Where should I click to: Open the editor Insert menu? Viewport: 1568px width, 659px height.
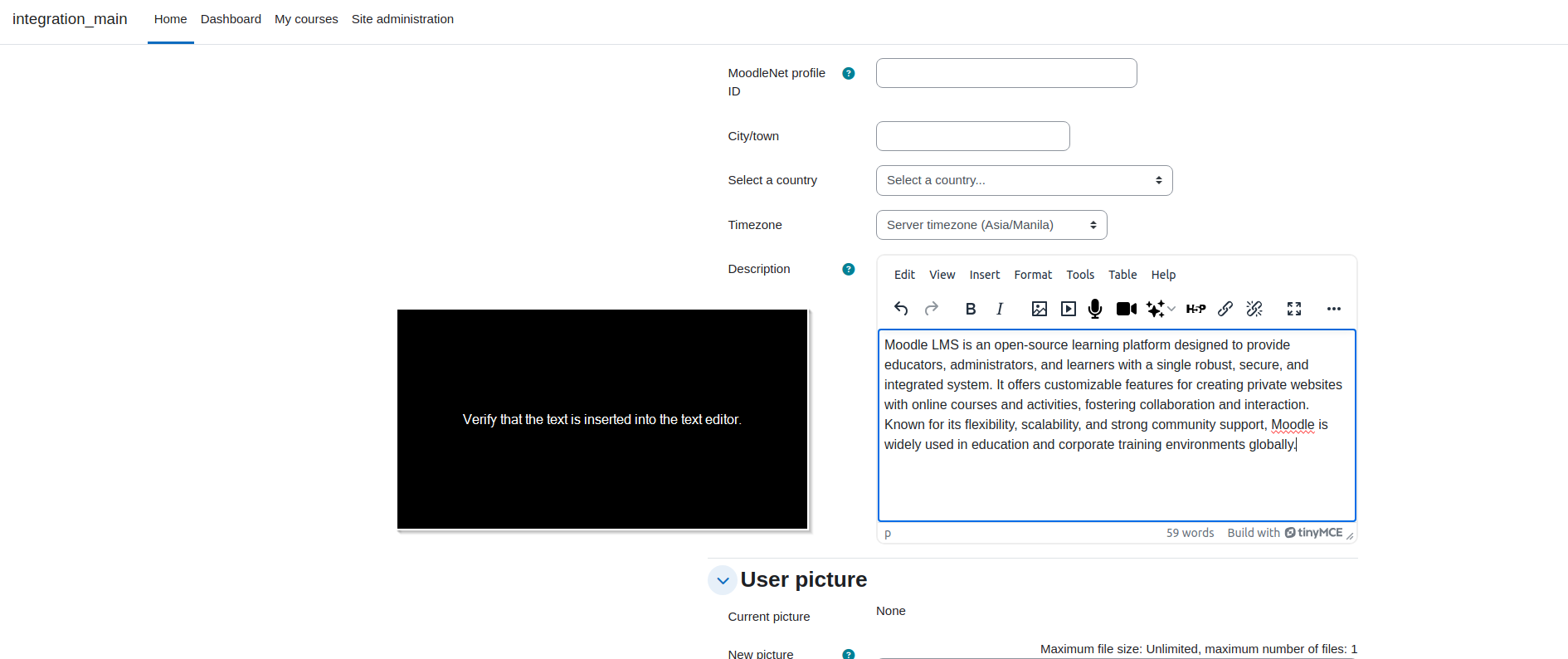pos(985,275)
